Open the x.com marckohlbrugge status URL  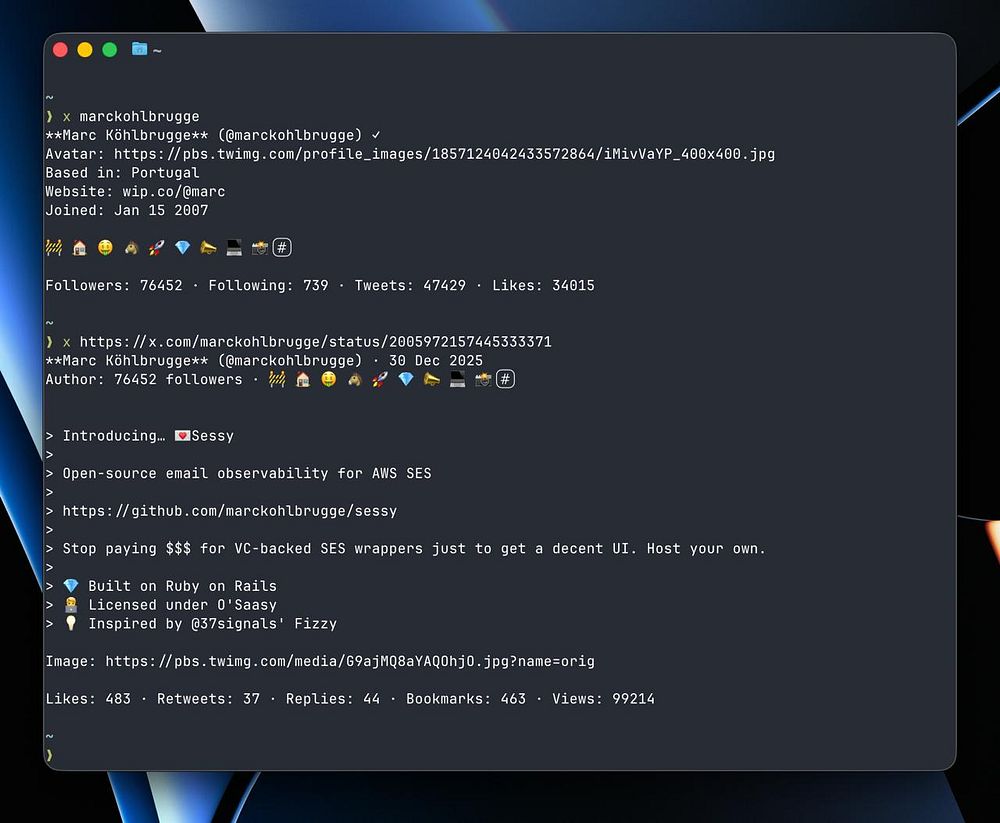click(x=316, y=341)
